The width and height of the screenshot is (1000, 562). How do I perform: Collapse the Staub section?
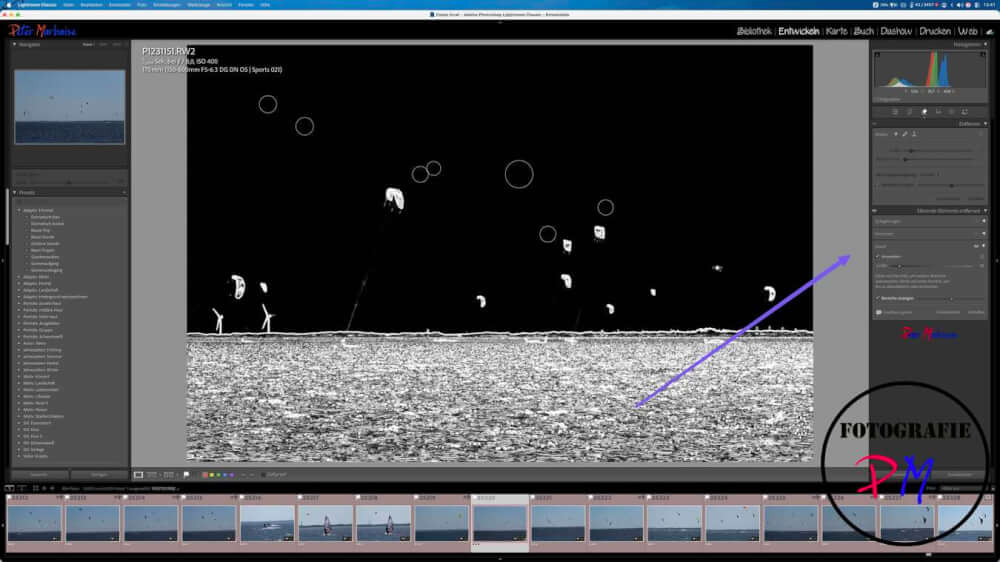pos(983,246)
